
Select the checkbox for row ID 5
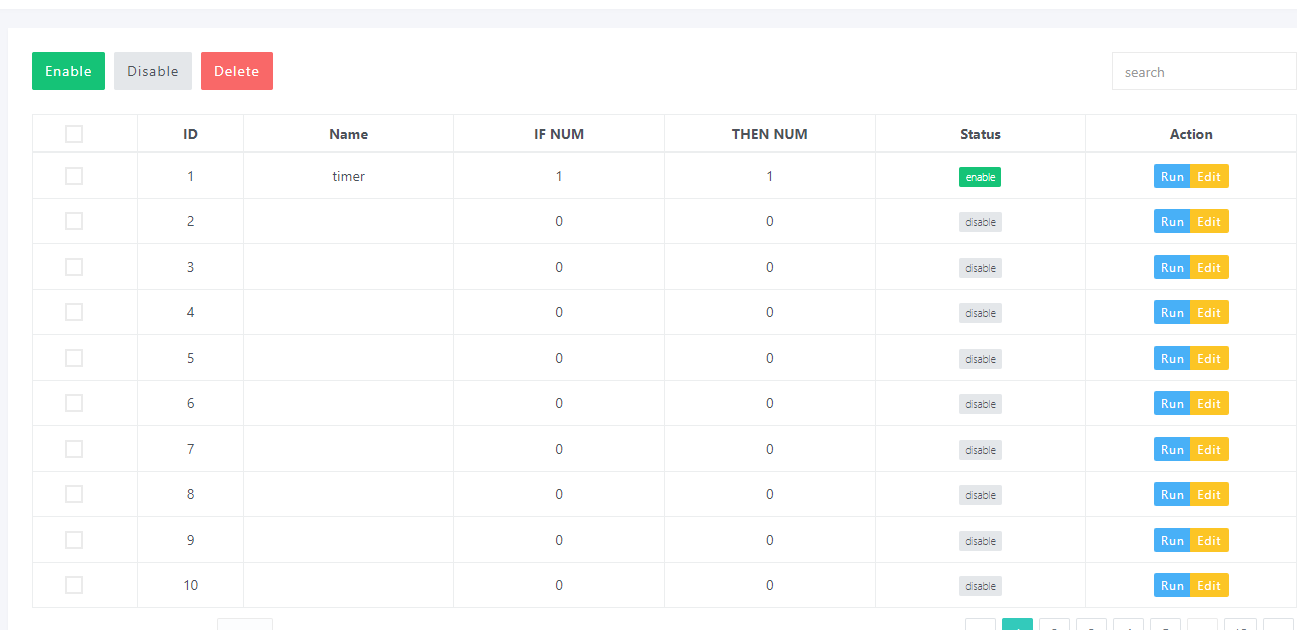point(74,358)
